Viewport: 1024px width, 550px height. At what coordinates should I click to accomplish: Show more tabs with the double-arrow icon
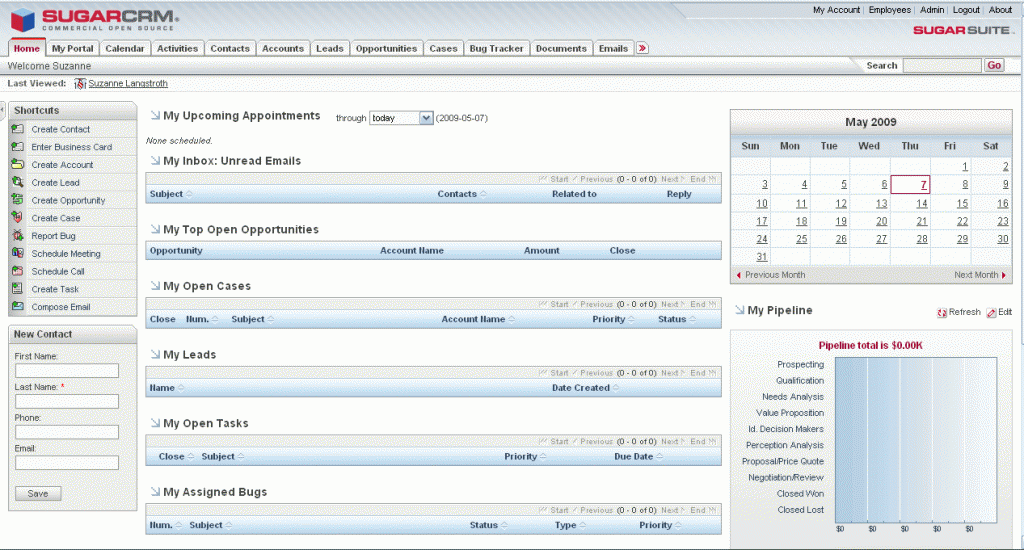tap(643, 48)
